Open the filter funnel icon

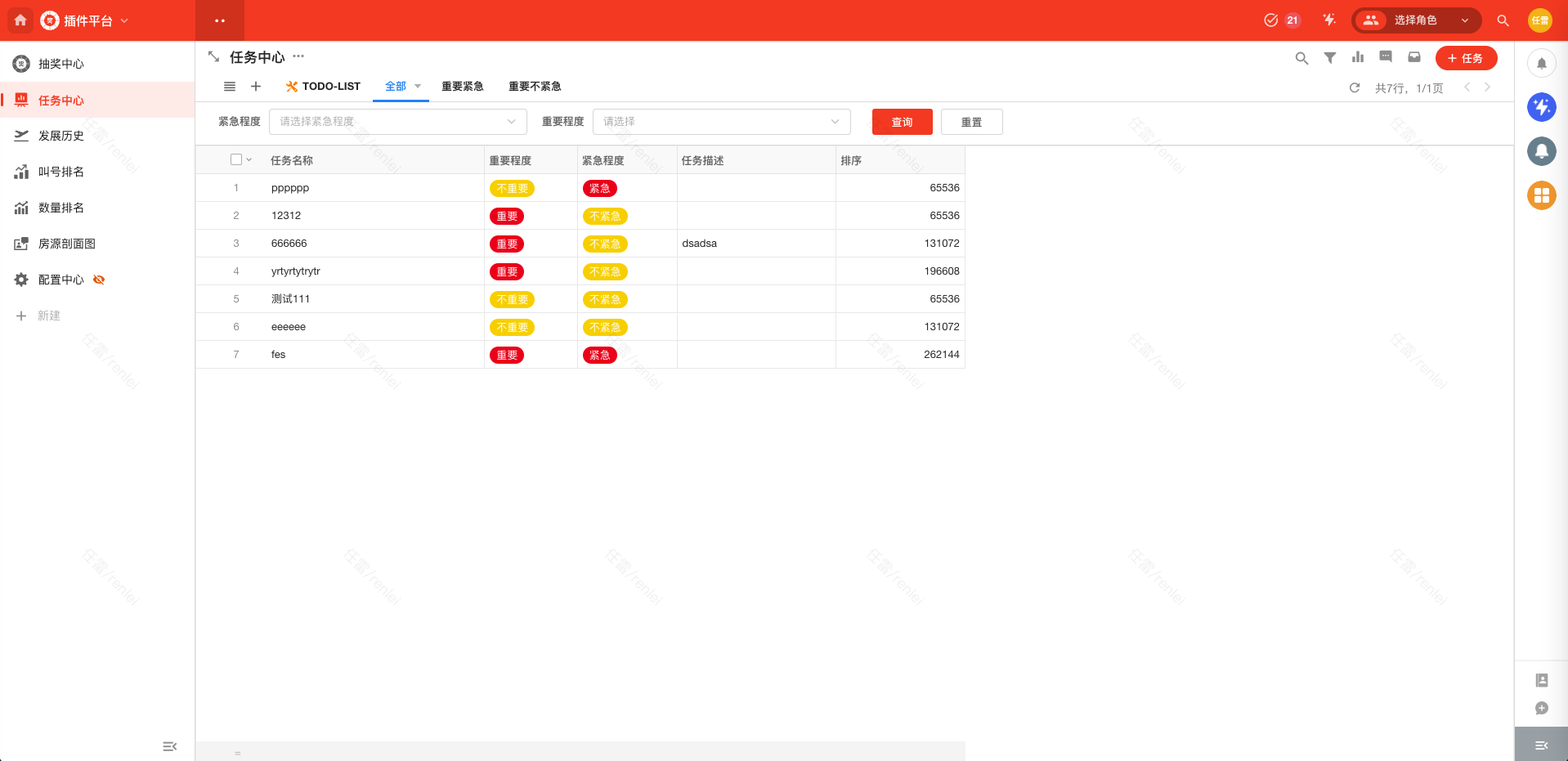pyautogui.click(x=1330, y=58)
